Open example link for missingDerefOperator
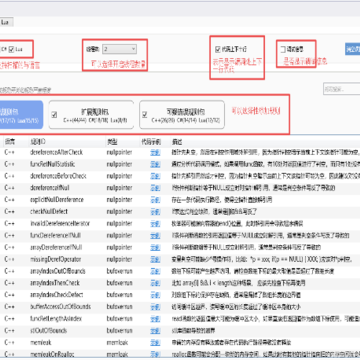 [155, 259]
